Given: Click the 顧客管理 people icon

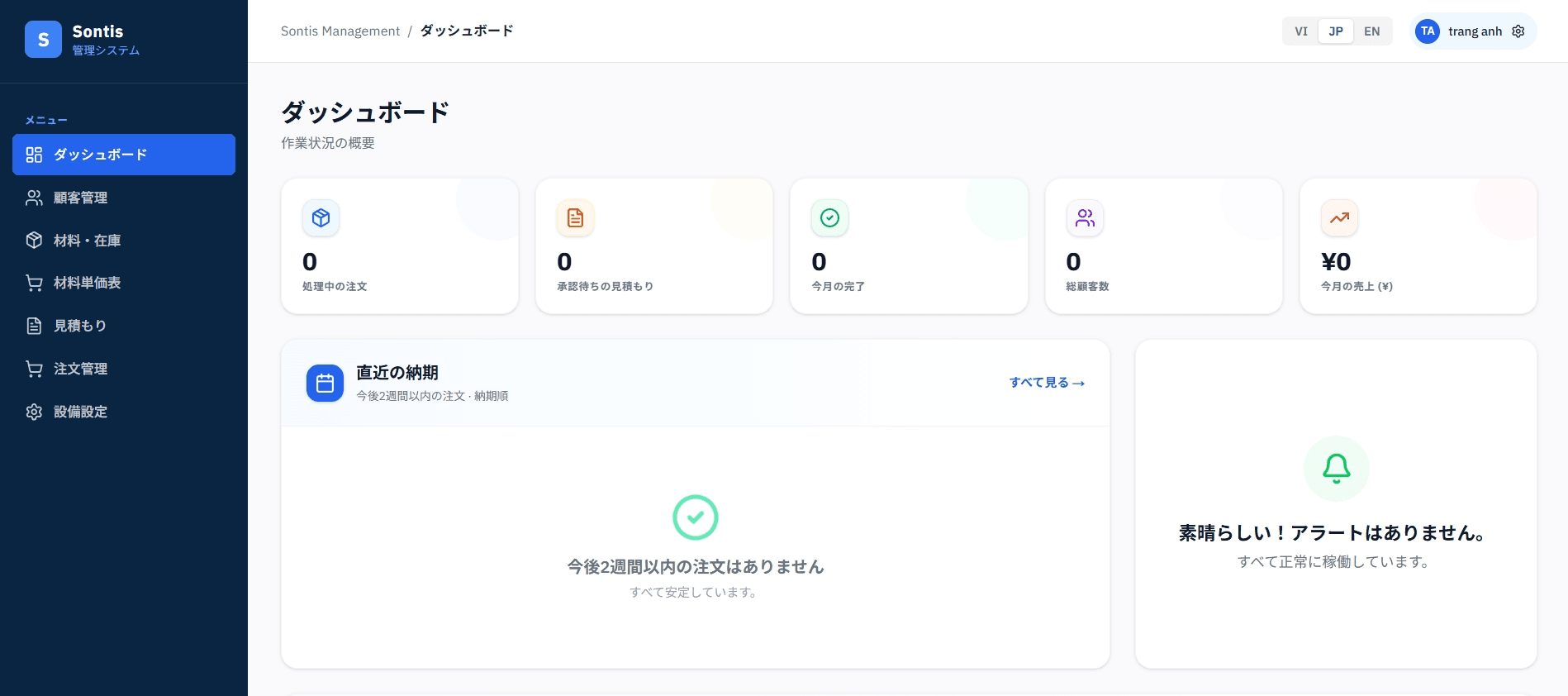Looking at the screenshot, I should point(34,198).
